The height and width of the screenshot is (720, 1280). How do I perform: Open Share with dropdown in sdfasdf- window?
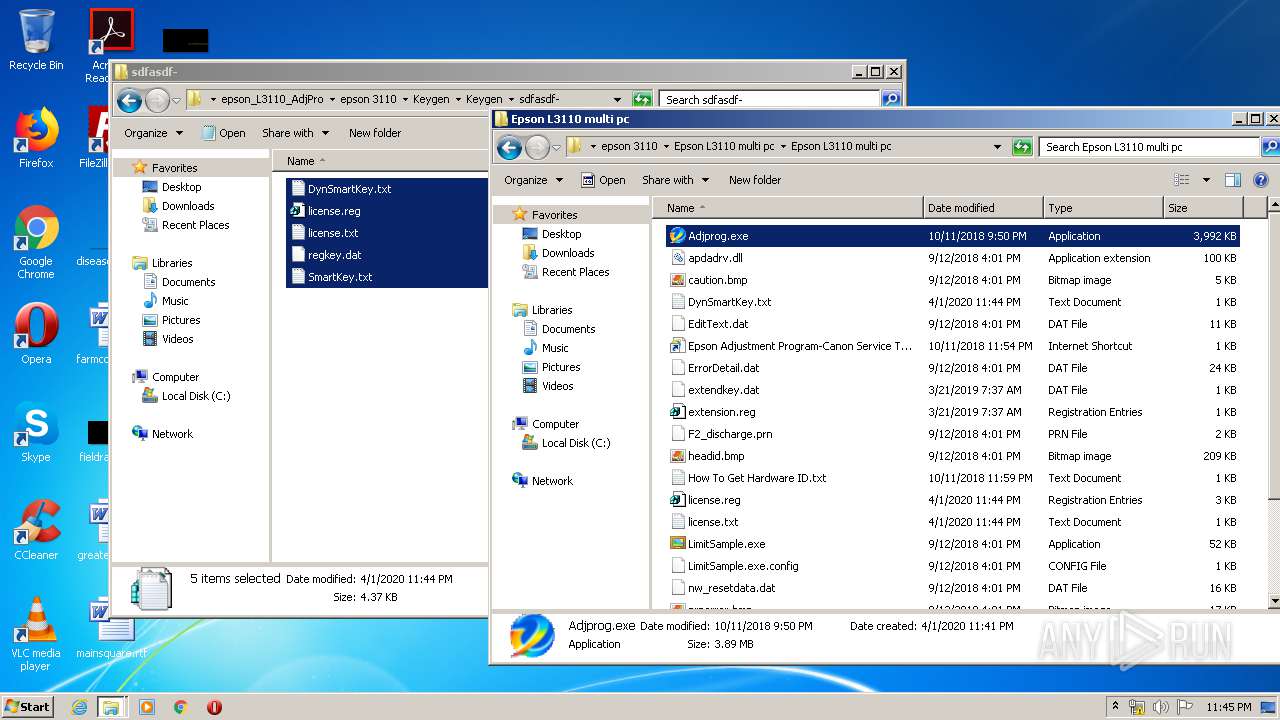(x=295, y=133)
